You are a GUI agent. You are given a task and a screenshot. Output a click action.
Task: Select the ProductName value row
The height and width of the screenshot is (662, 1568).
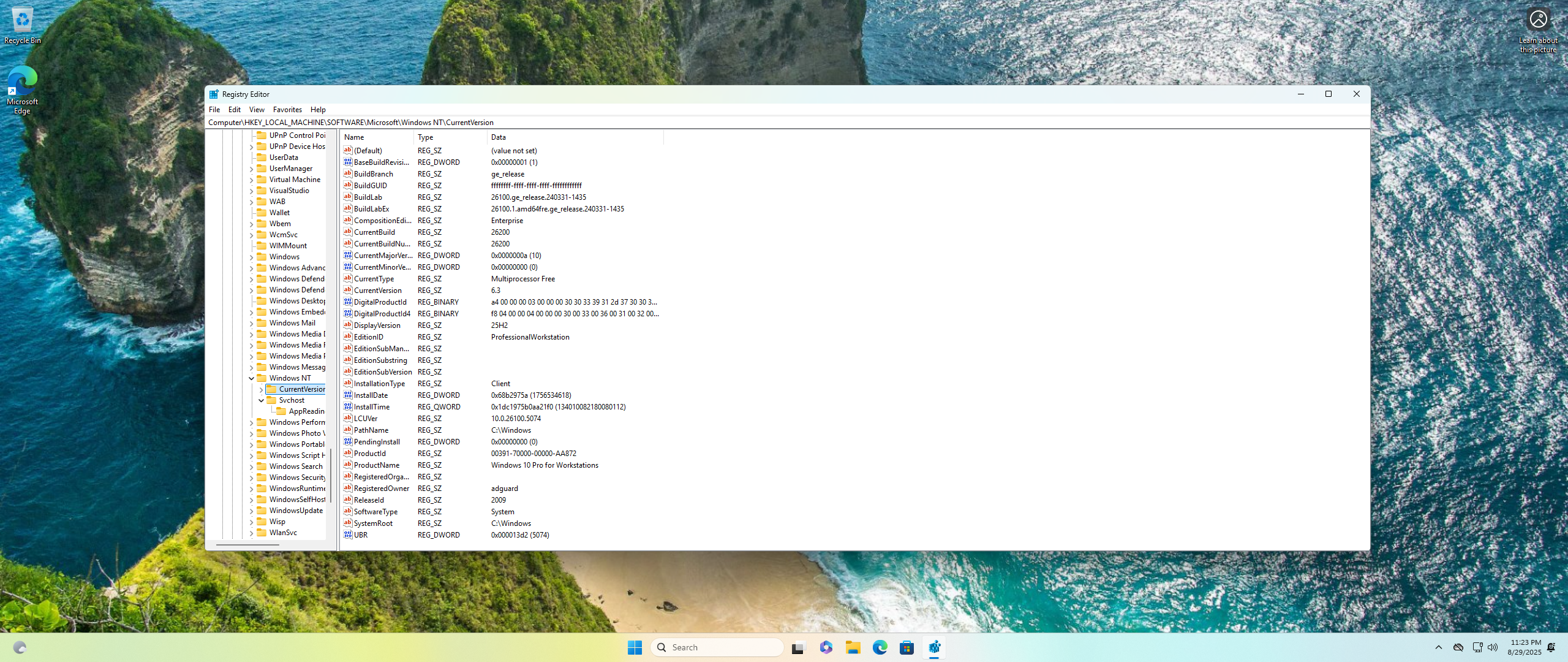point(502,465)
